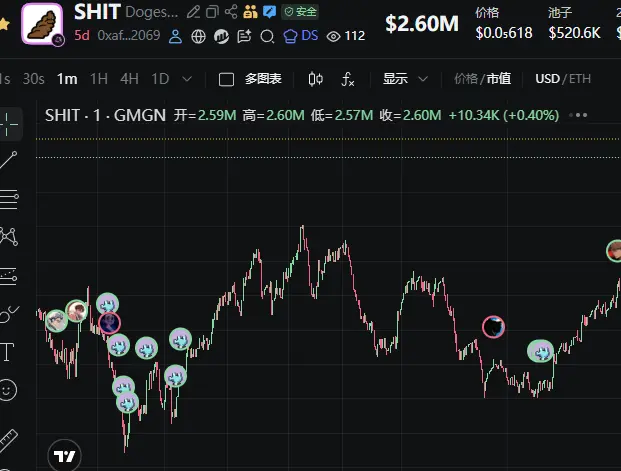Open the emoji smiley icons tool
621x471 pixels.
point(8,390)
